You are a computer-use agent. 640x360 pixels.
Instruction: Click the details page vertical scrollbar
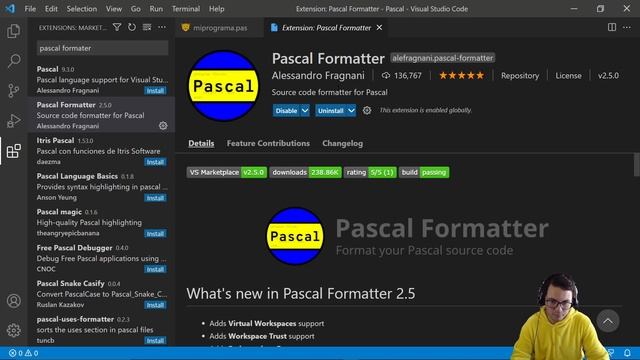(637, 164)
